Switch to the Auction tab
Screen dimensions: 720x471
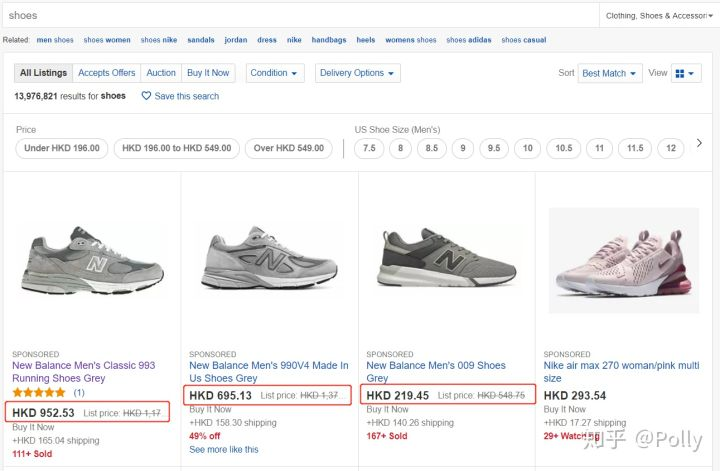click(161, 73)
